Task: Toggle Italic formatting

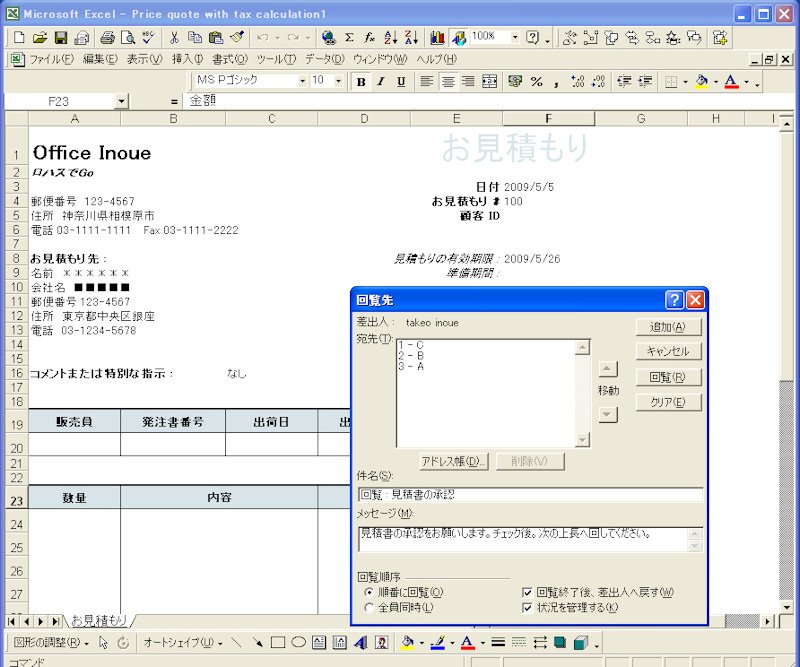Action: [381, 82]
